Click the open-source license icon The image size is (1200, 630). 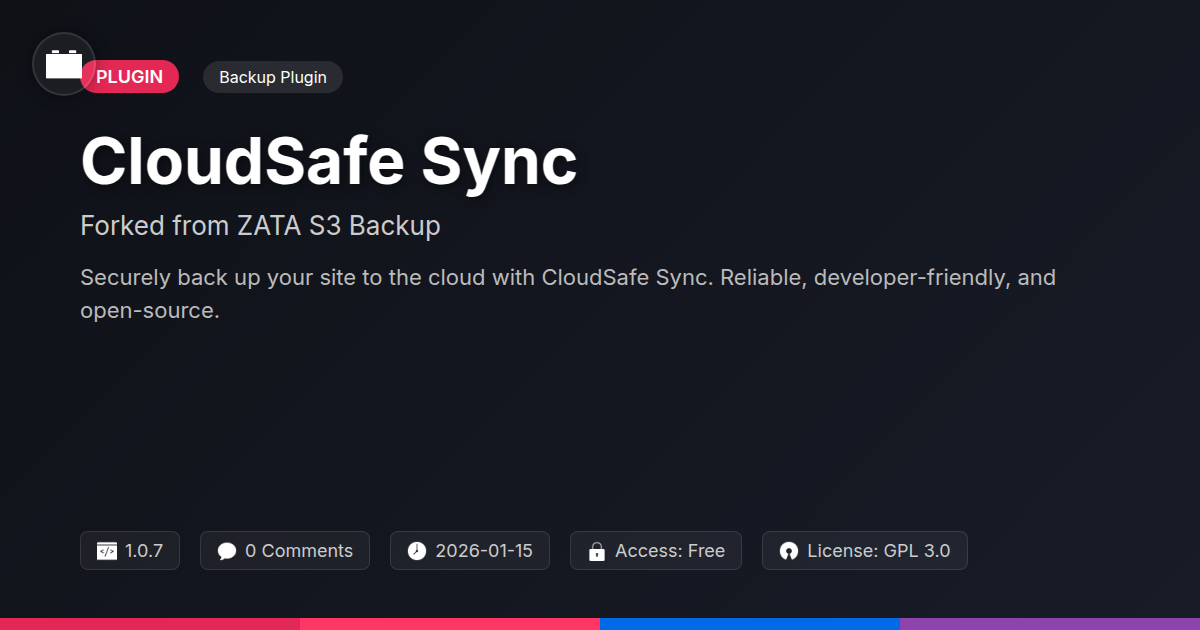[789, 551]
